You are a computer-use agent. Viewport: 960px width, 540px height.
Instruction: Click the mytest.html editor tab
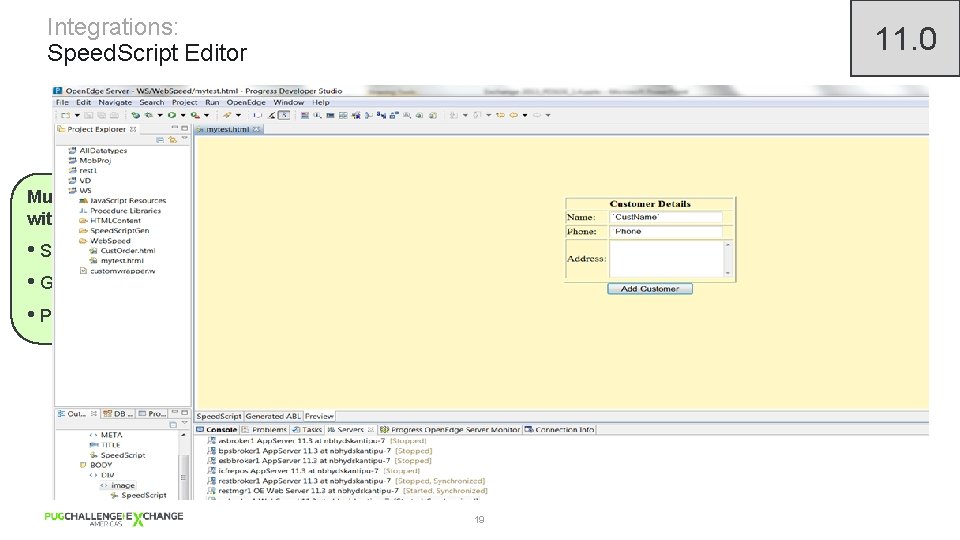tap(227, 129)
